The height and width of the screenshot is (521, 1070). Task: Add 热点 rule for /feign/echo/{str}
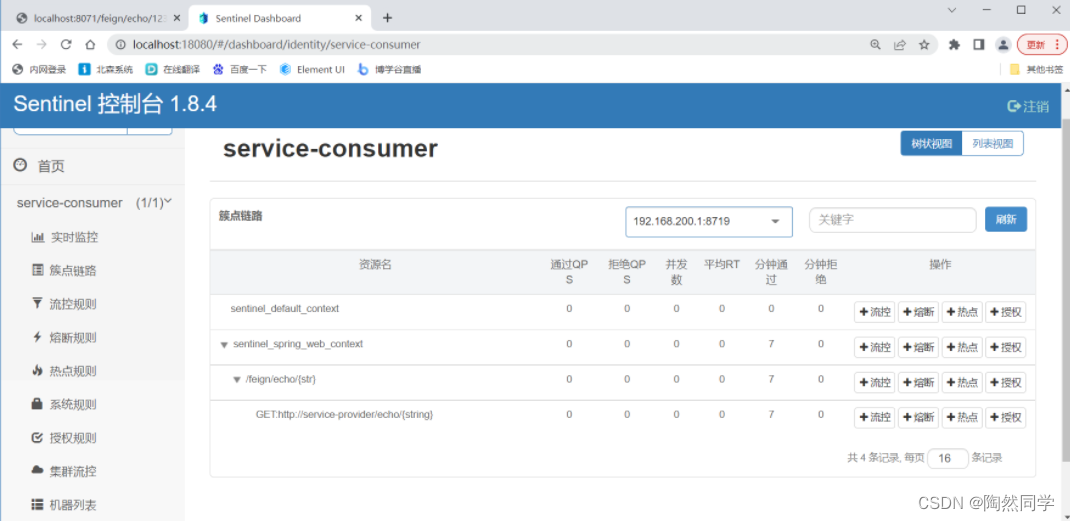(x=962, y=382)
